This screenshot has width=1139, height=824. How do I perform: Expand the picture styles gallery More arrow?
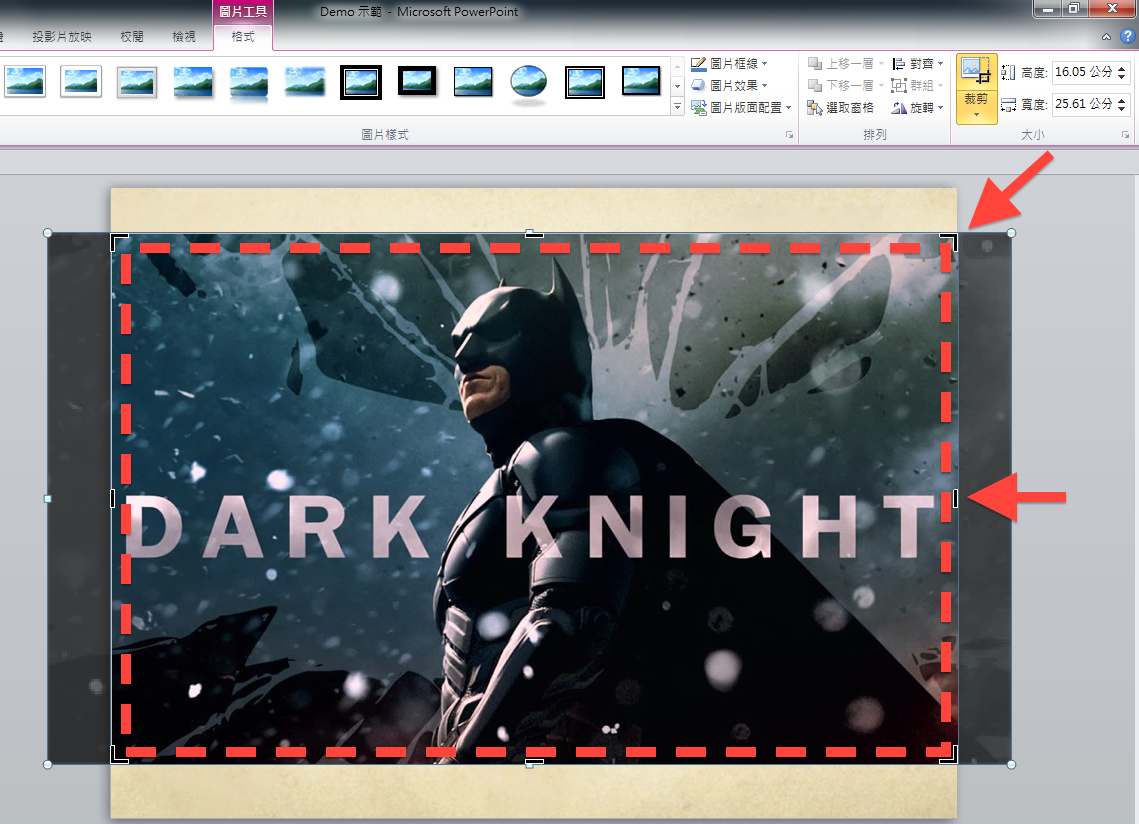click(677, 107)
